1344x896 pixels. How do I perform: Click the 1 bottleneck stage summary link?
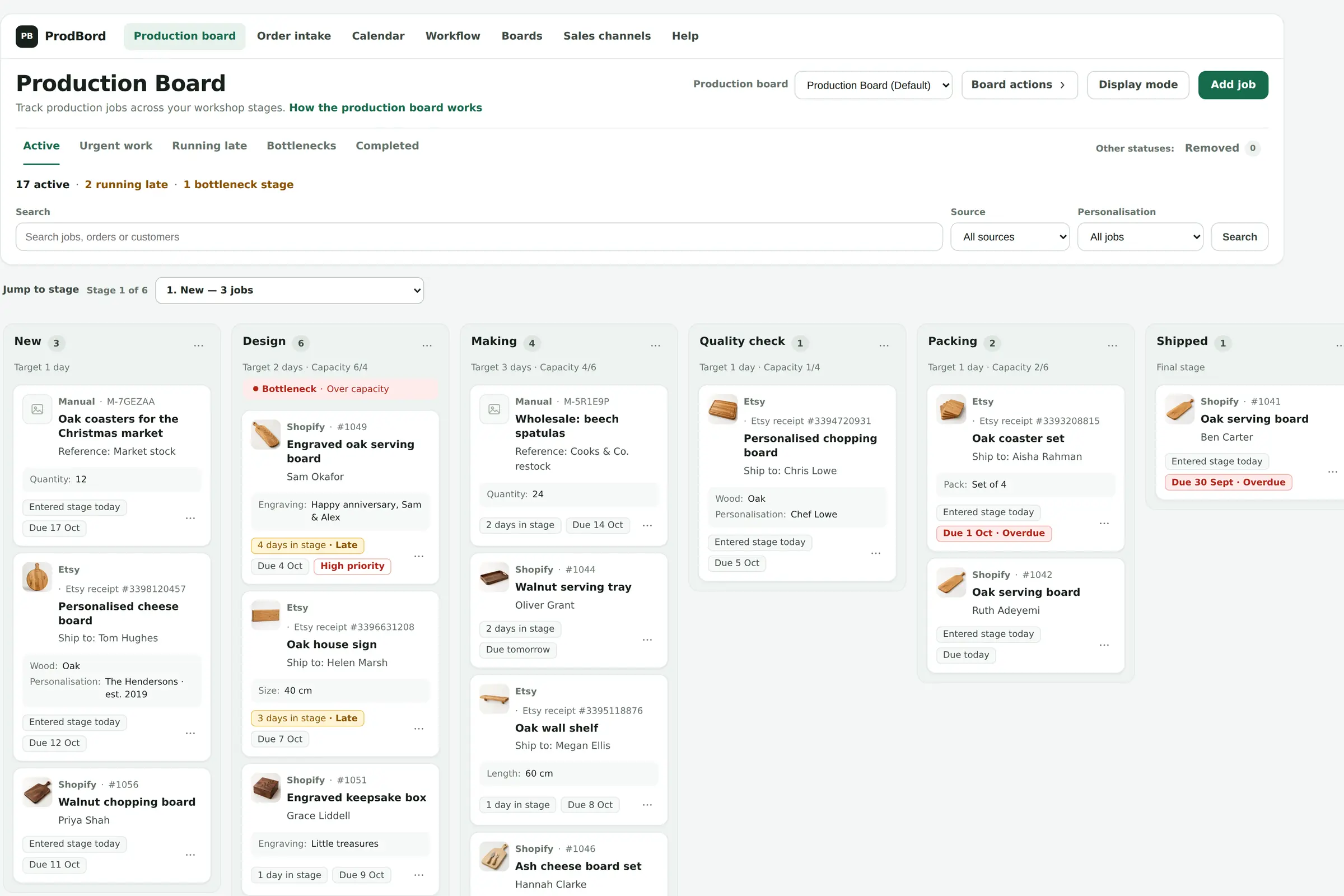click(239, 185)
